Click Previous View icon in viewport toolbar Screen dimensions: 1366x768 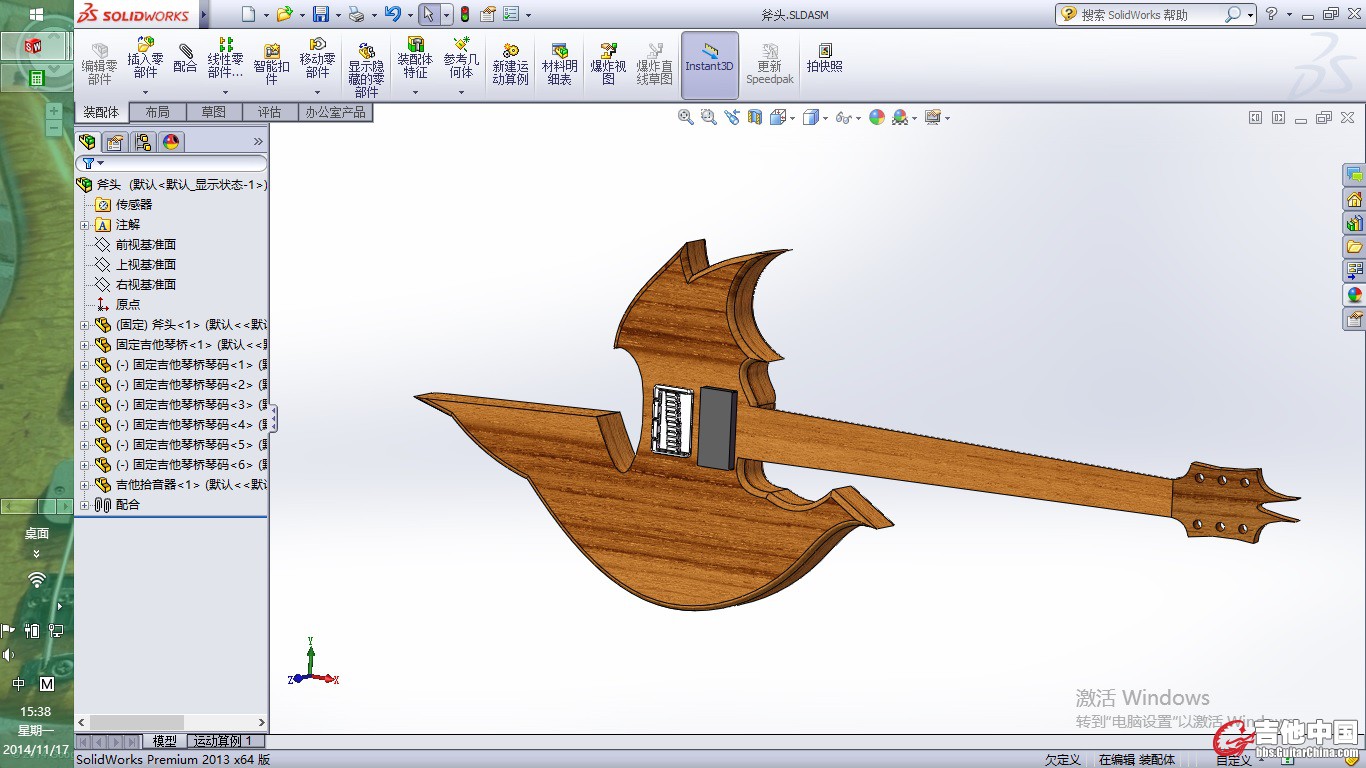[732, 117]
